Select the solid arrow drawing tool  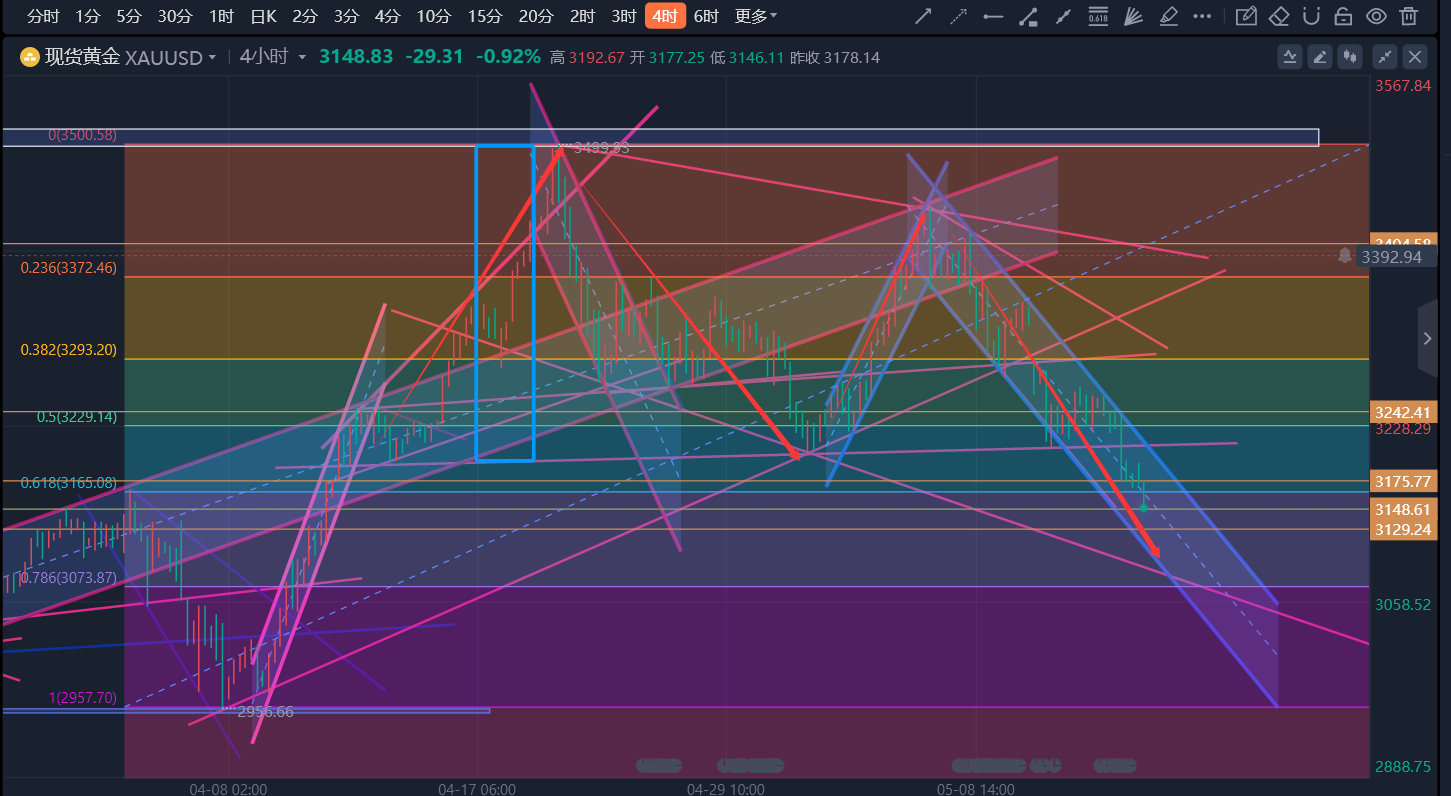924,16
